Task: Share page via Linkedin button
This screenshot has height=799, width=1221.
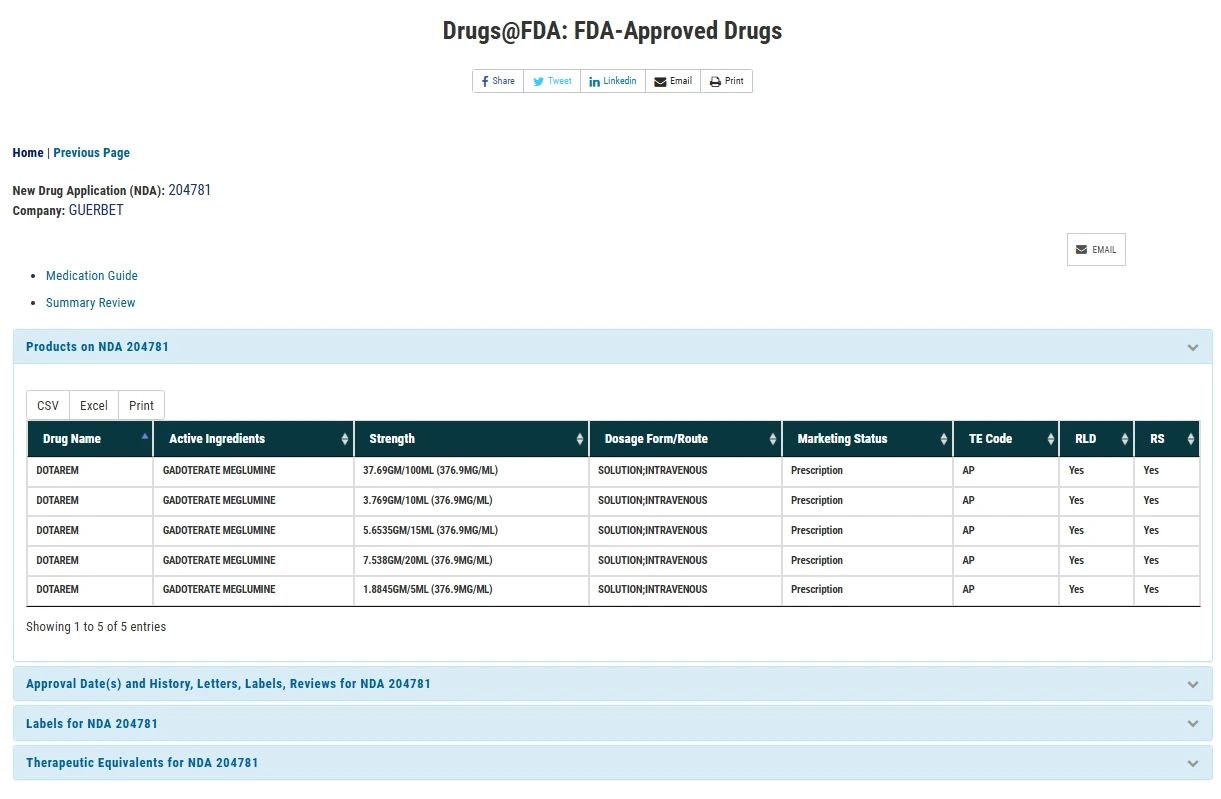Action: click(x=612, y=81)
